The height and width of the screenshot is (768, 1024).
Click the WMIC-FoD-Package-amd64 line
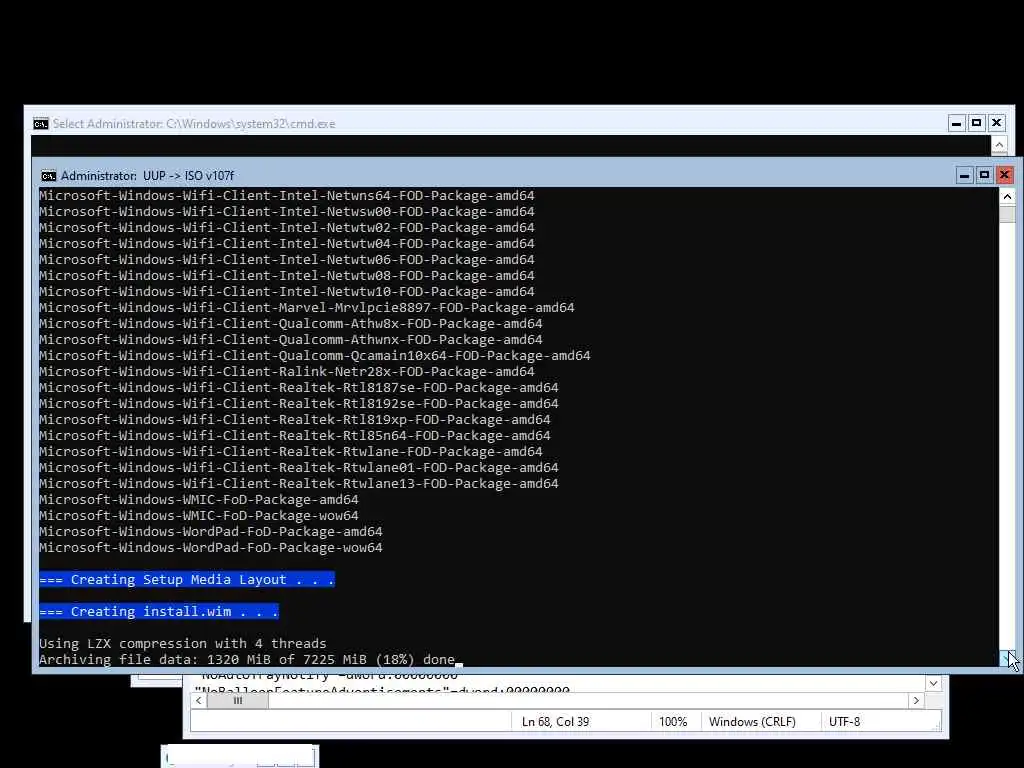click(199, 500)
